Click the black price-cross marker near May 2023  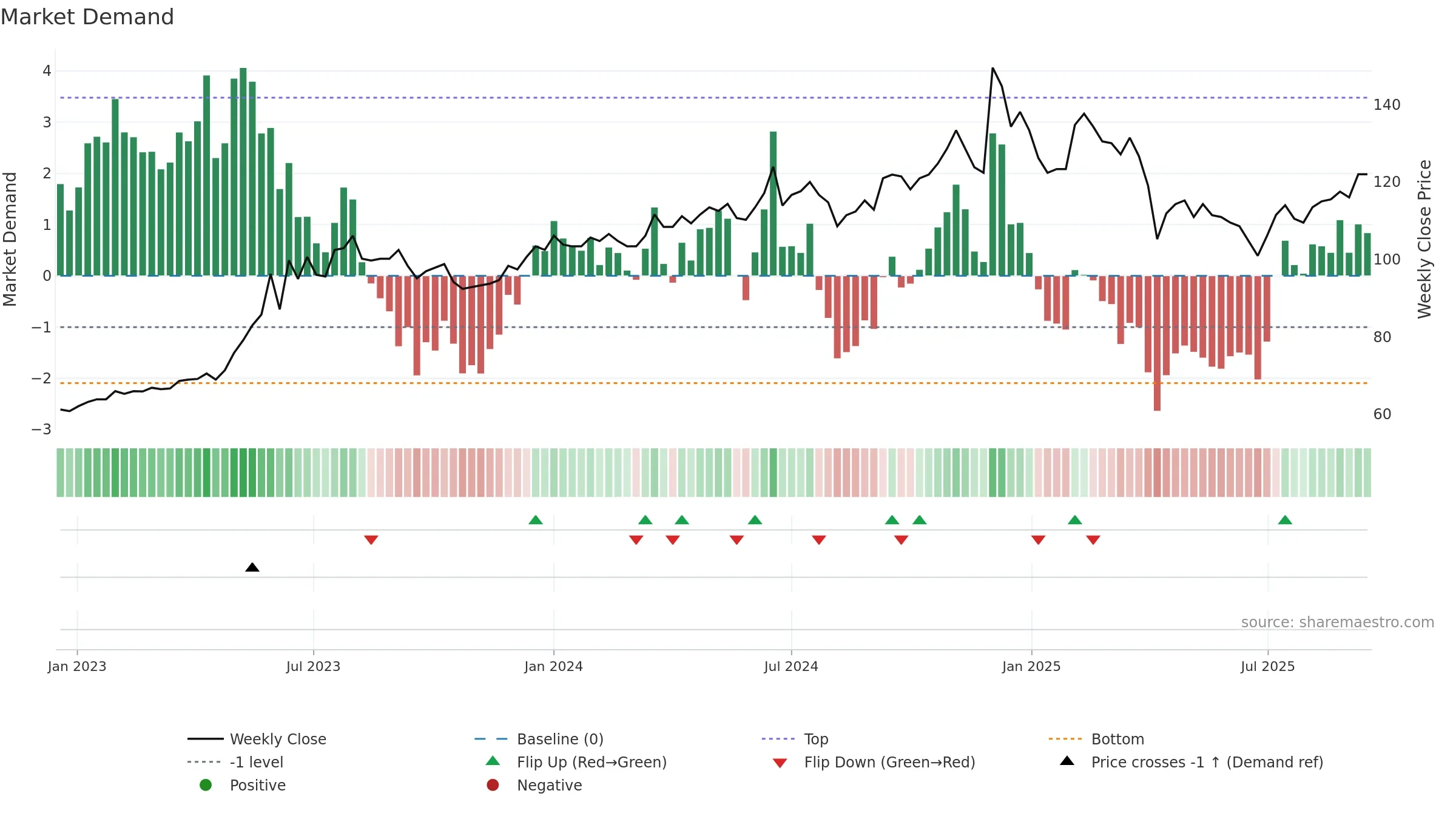point(252,567)
